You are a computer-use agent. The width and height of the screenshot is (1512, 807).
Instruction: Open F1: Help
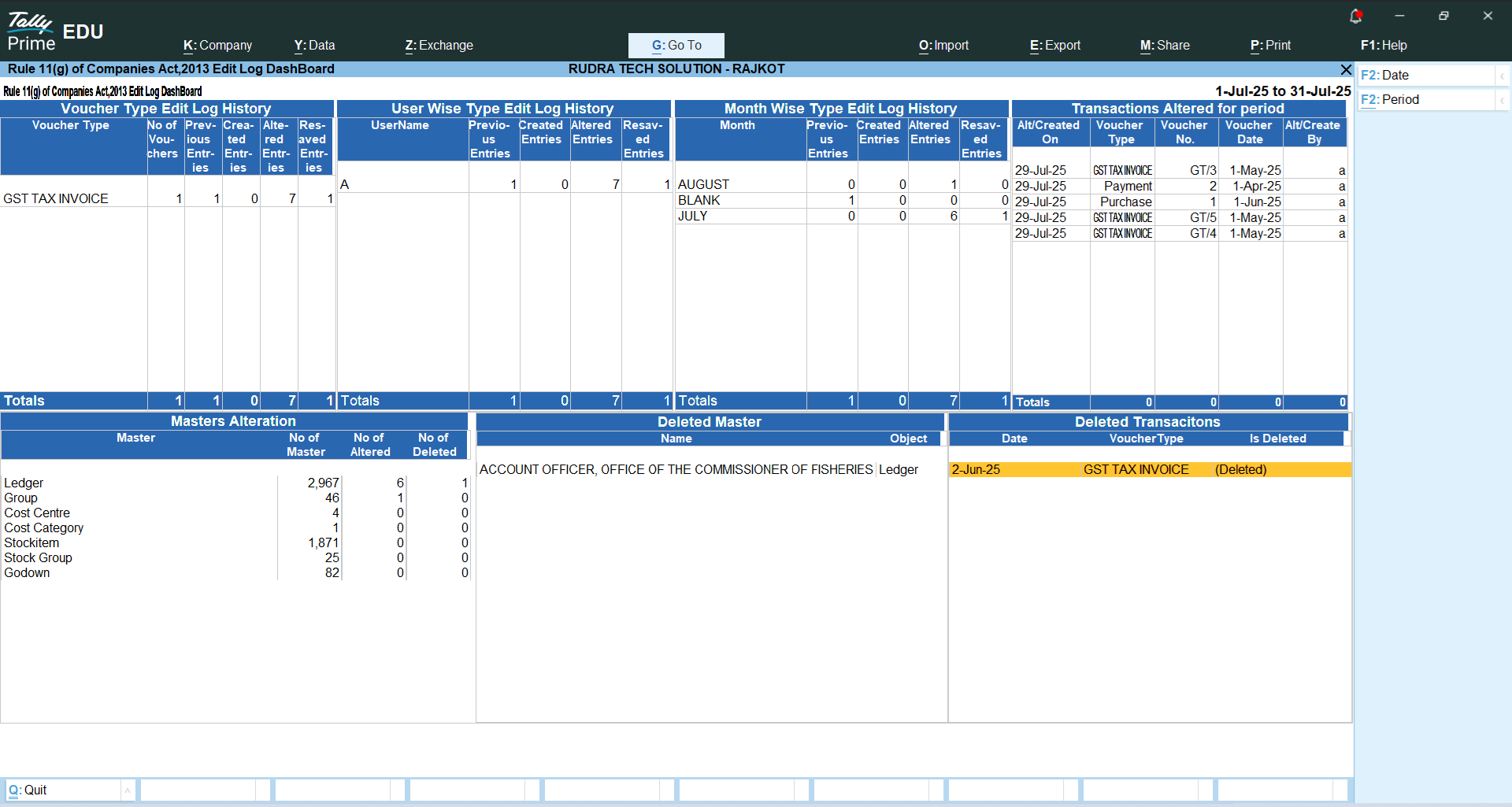[x=1383, y=46]
